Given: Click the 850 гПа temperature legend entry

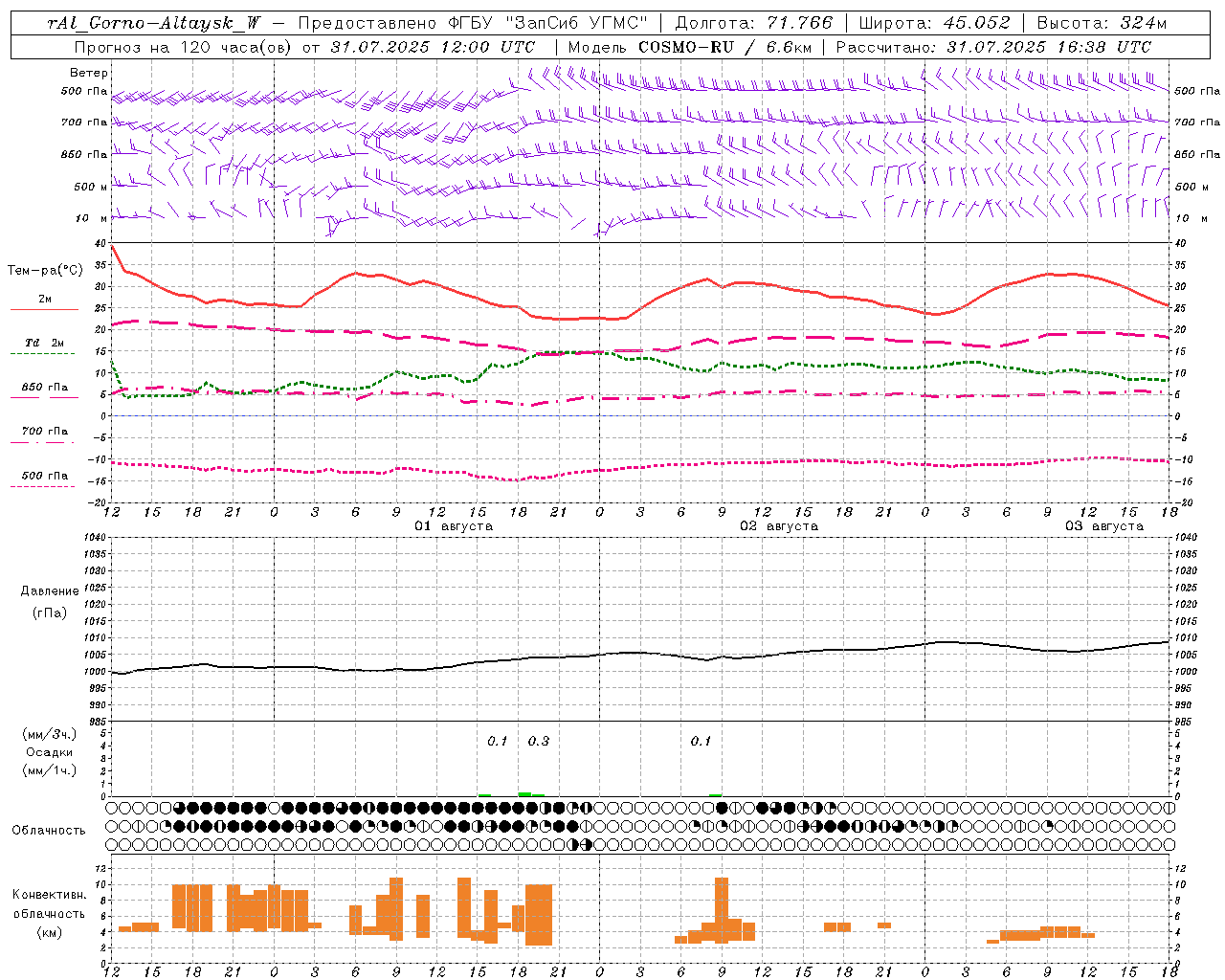Looking at the screenshot, I should pyautogui.click(x=44, y=388).
